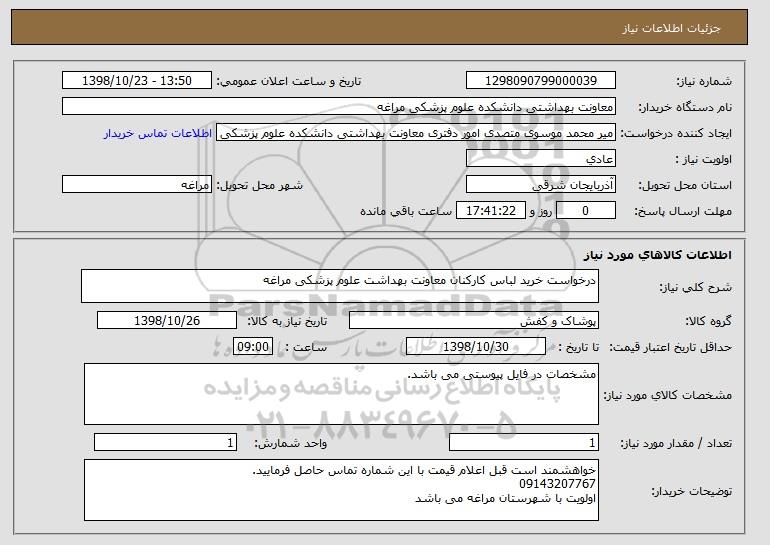
Task: Click the header جزئیات اطلاعات نیاز
Action: [671, 28]
